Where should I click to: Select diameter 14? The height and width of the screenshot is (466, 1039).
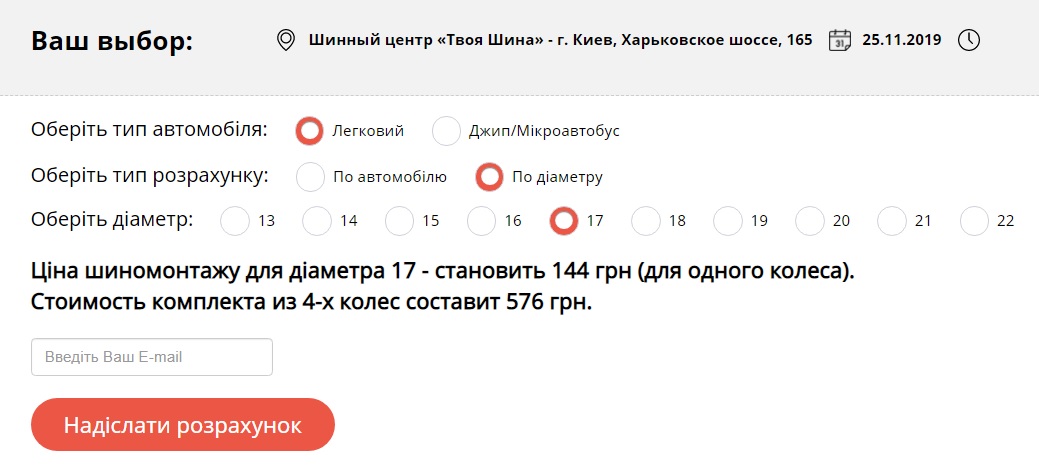(317, 221)
